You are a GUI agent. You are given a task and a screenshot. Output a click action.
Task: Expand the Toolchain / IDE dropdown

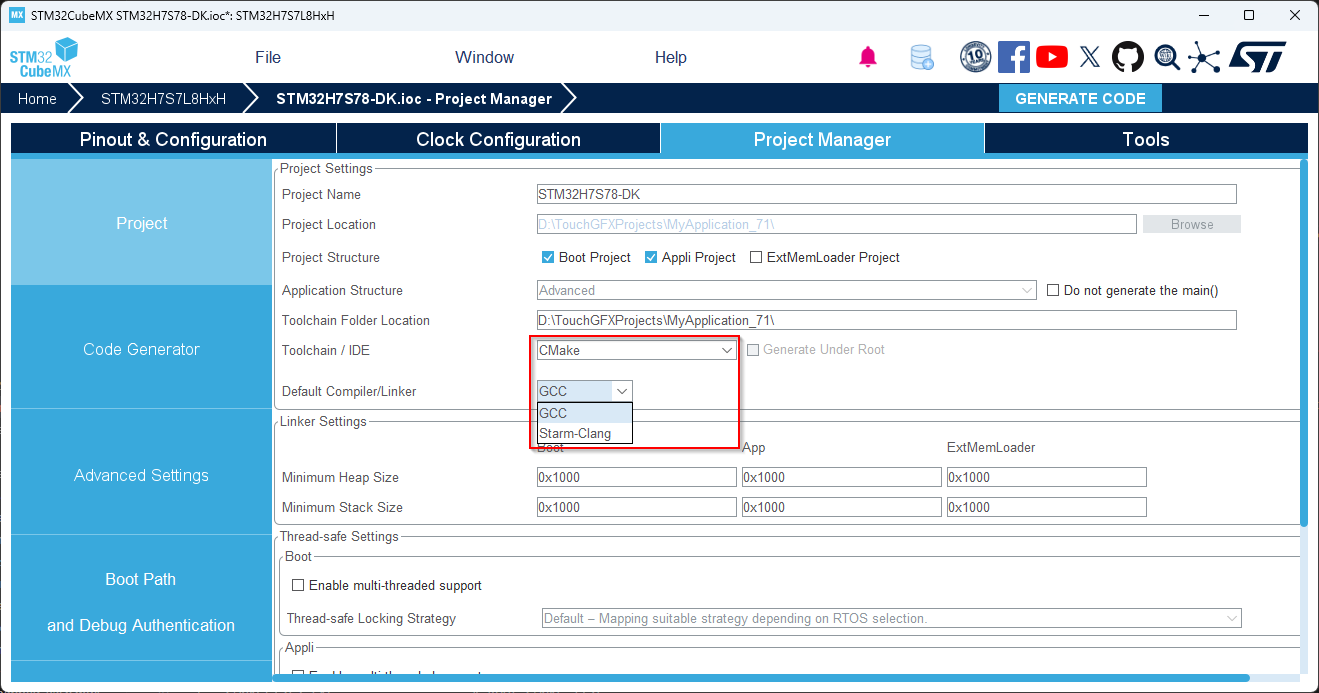click(636, 350)
